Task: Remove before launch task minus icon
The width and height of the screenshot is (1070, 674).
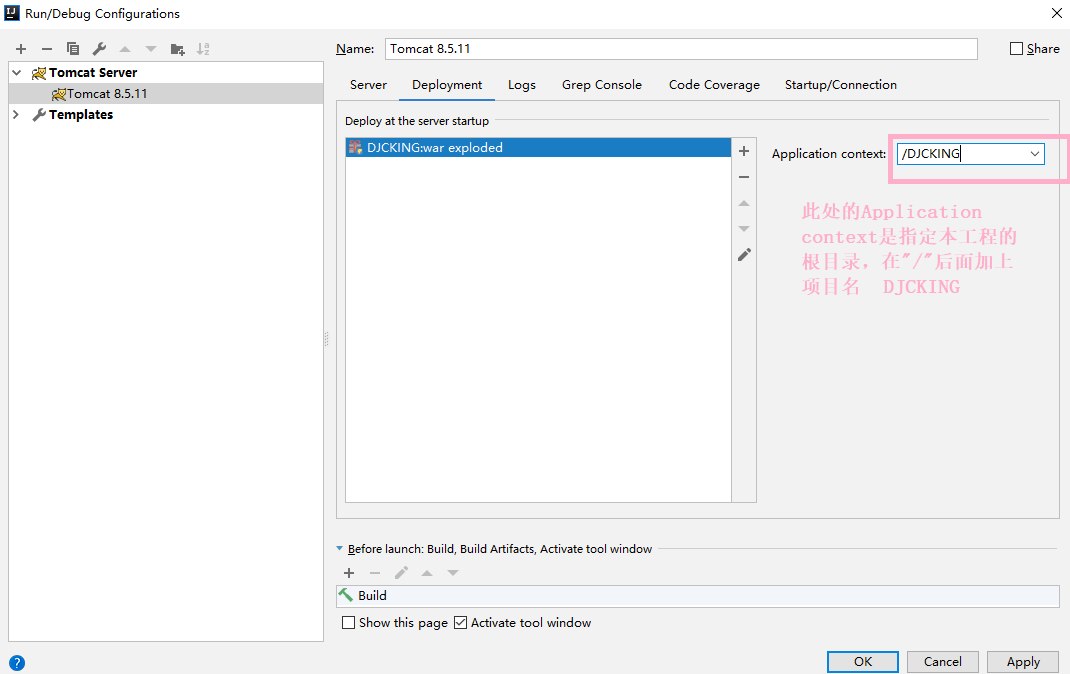Action: point(375,573)
